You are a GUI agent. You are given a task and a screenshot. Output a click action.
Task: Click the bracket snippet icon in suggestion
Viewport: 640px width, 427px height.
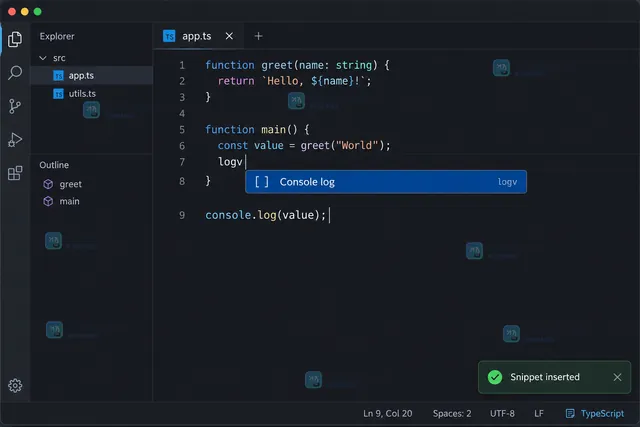point(262,182)
